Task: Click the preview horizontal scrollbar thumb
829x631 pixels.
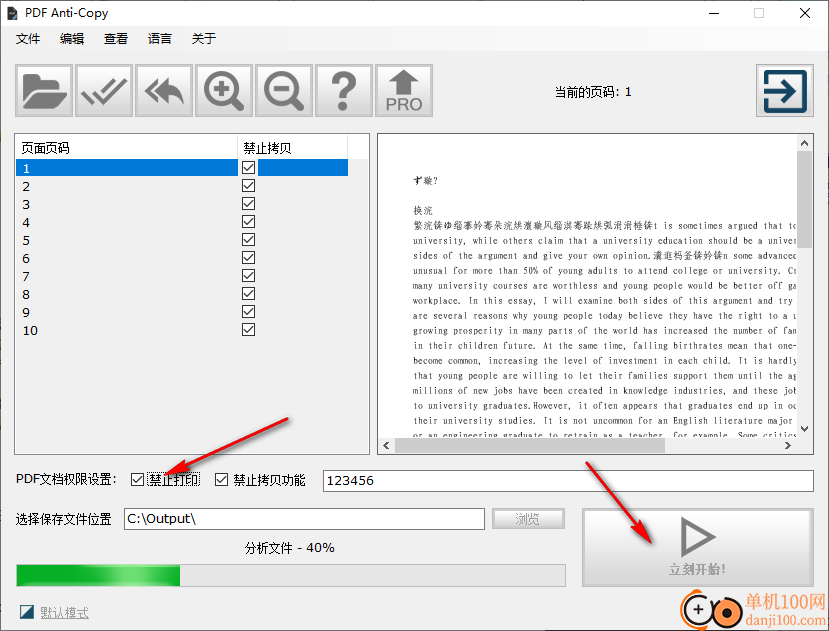Action: click(530, 445)
